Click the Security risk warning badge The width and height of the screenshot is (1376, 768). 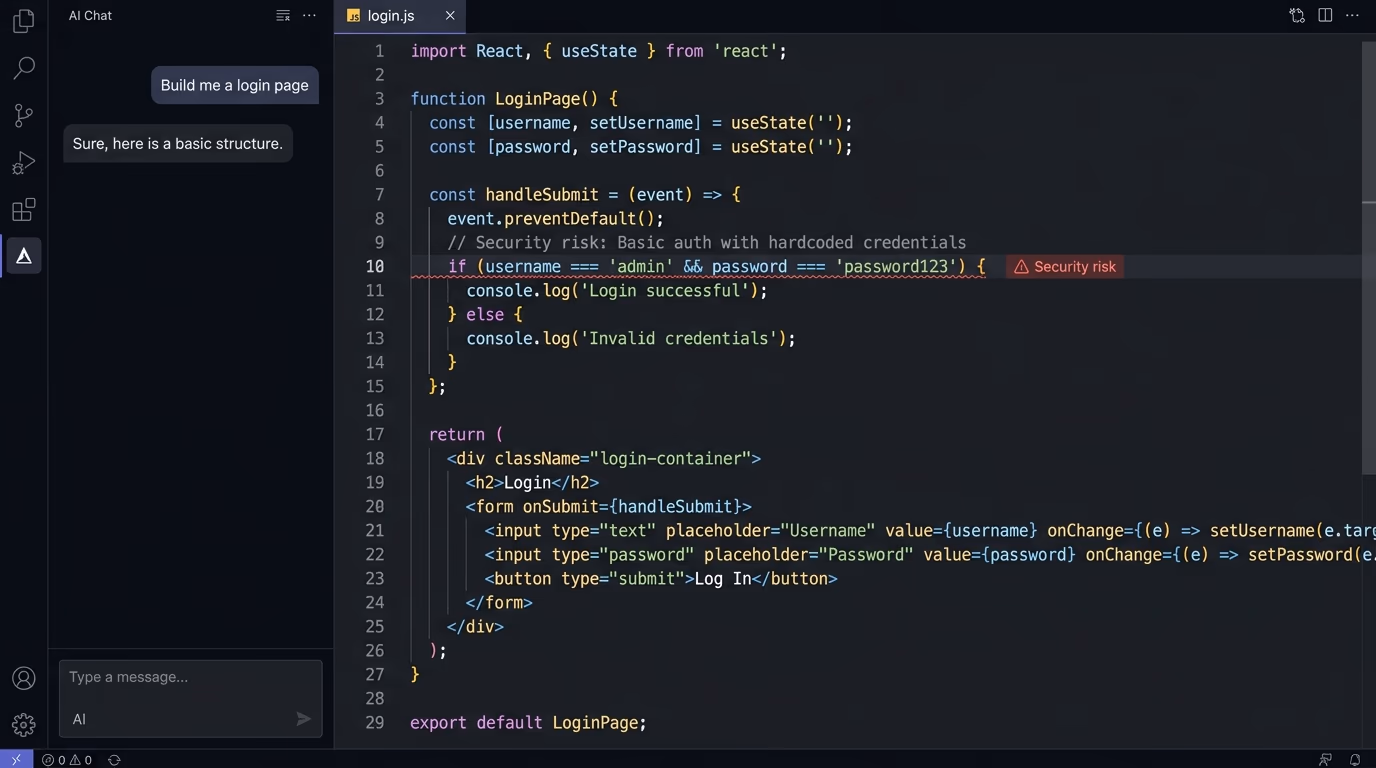click(x=1065, y=267)
